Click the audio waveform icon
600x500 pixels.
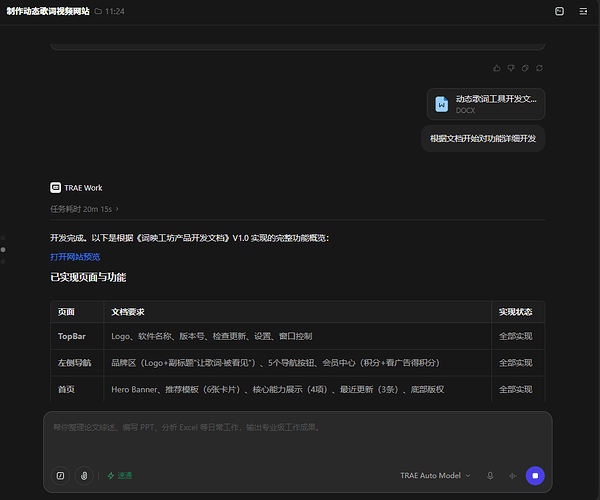513,476
